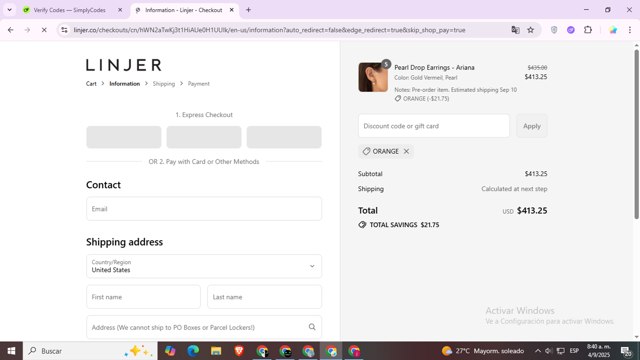Image resolution: width=640 pixels, height=360 pixels.
Task: Open Microsoft Edge from the taskbar
Action: [193, 351]
